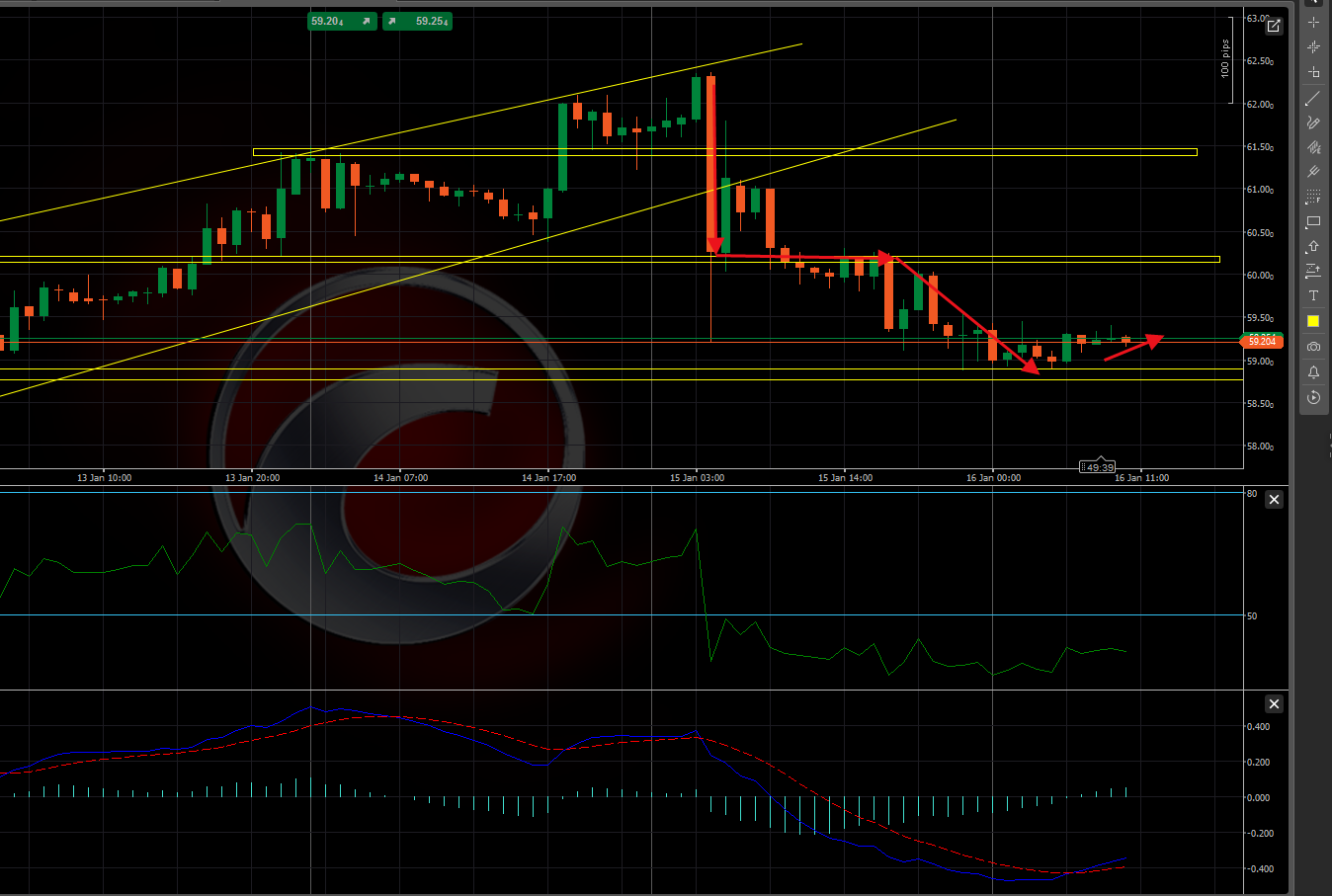Select the arrow marker tool
The image size is (1332, 896).
(1313, 246)
